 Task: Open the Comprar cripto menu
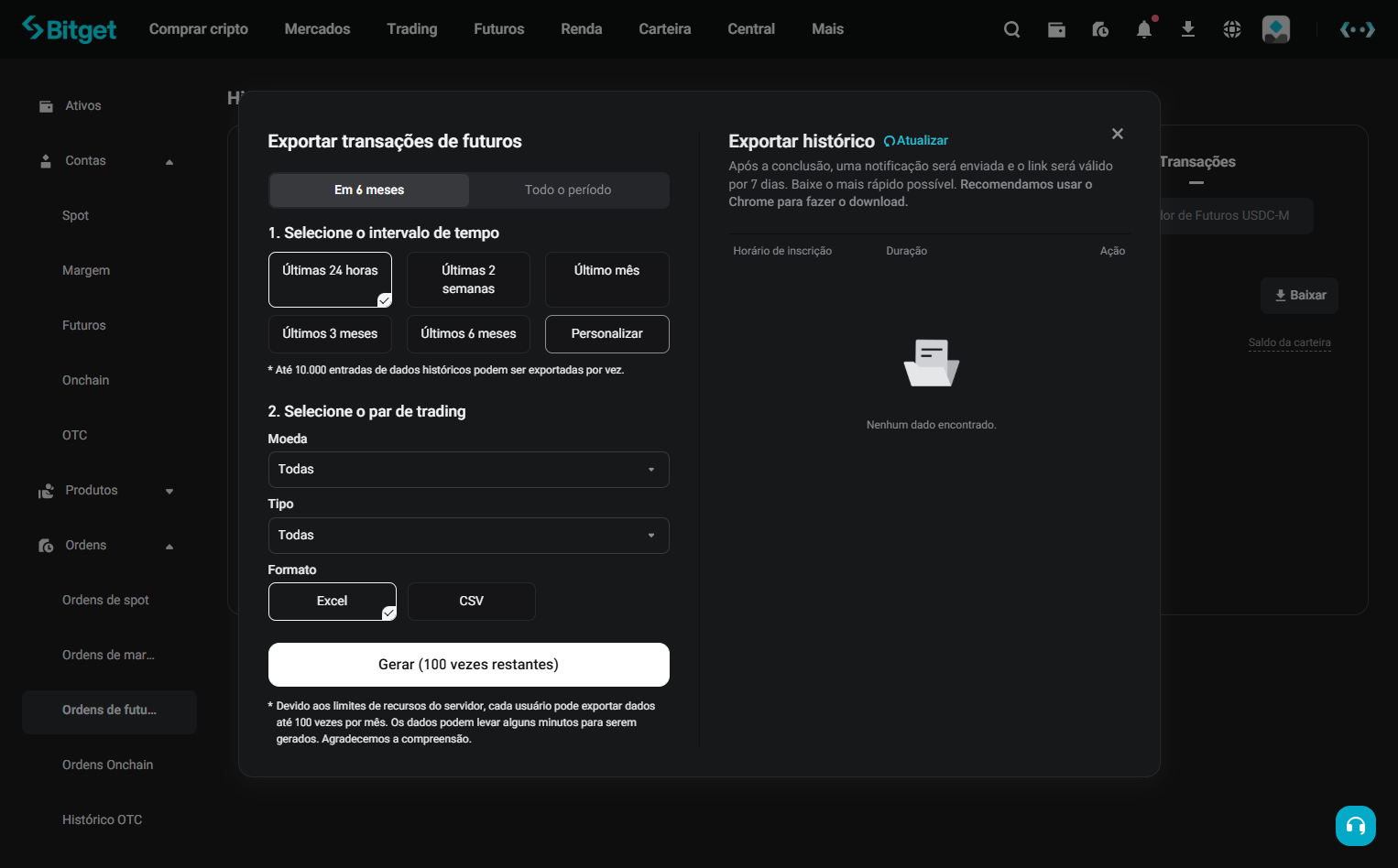point(199,29)
